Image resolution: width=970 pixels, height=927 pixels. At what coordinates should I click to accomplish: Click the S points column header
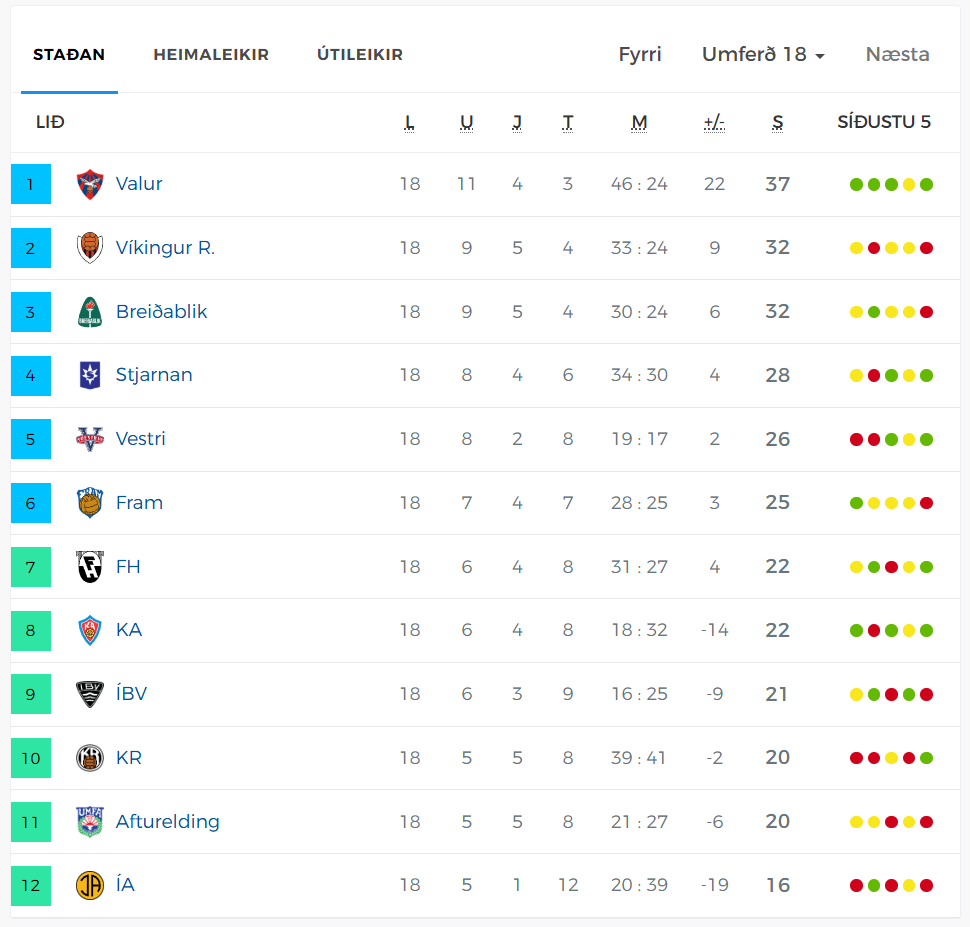click(x=777, y=122)
